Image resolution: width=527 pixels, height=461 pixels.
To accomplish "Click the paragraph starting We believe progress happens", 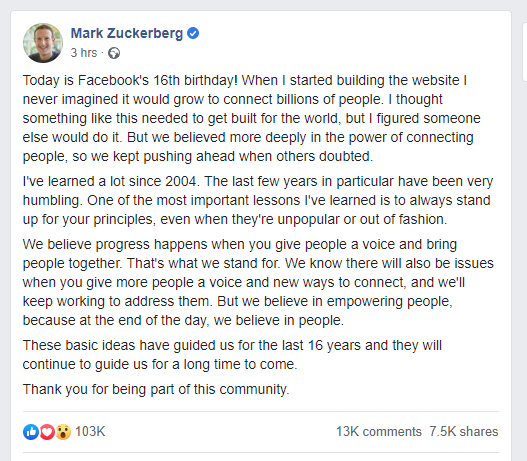I will [258, 282].
